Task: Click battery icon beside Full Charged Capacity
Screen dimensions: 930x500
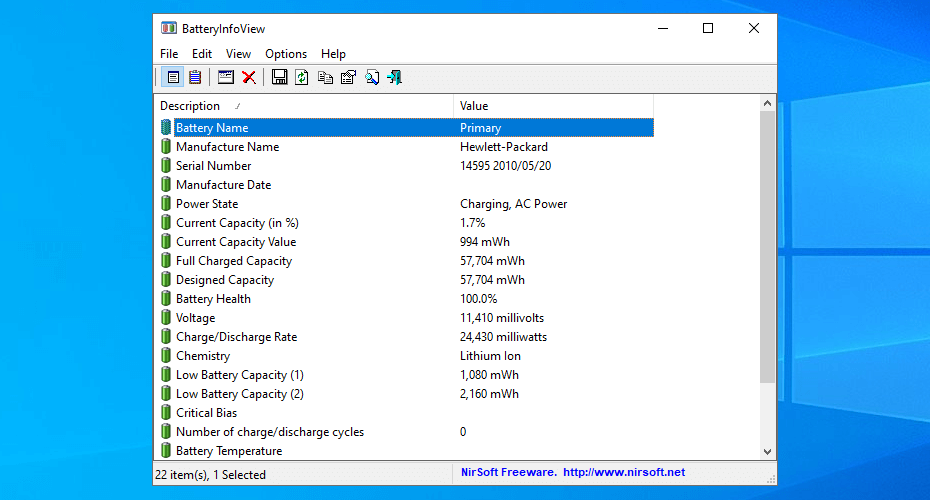Action: (x=166, y=260)
